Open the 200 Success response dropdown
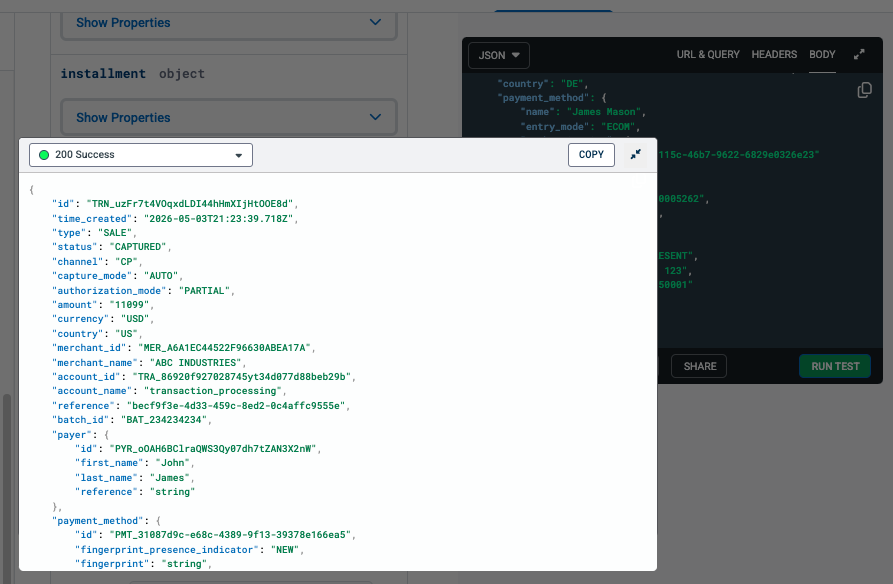The height and width of the screenshot is (584, 893). [x=141, y=155]
